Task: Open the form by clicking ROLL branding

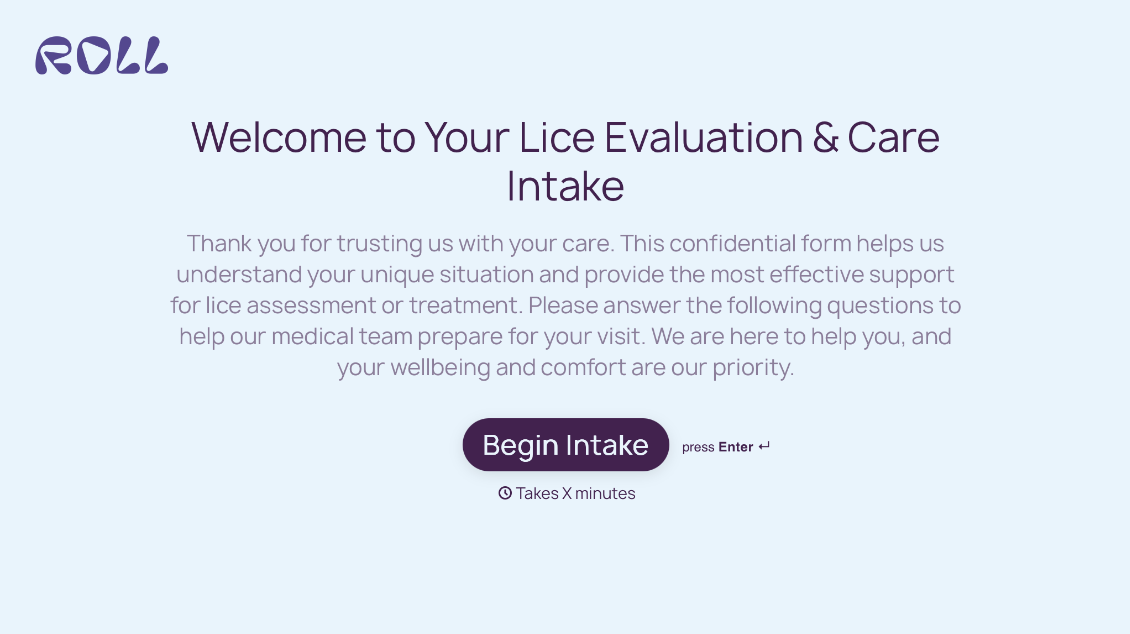Action: [x=100, y=57]
